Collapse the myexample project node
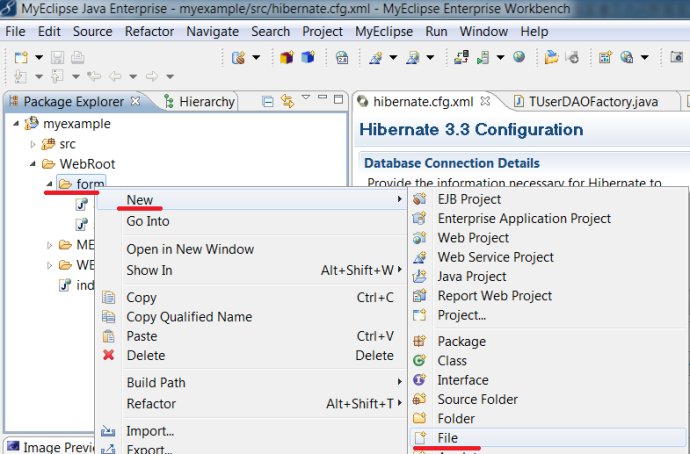 [x=16, y=124]
